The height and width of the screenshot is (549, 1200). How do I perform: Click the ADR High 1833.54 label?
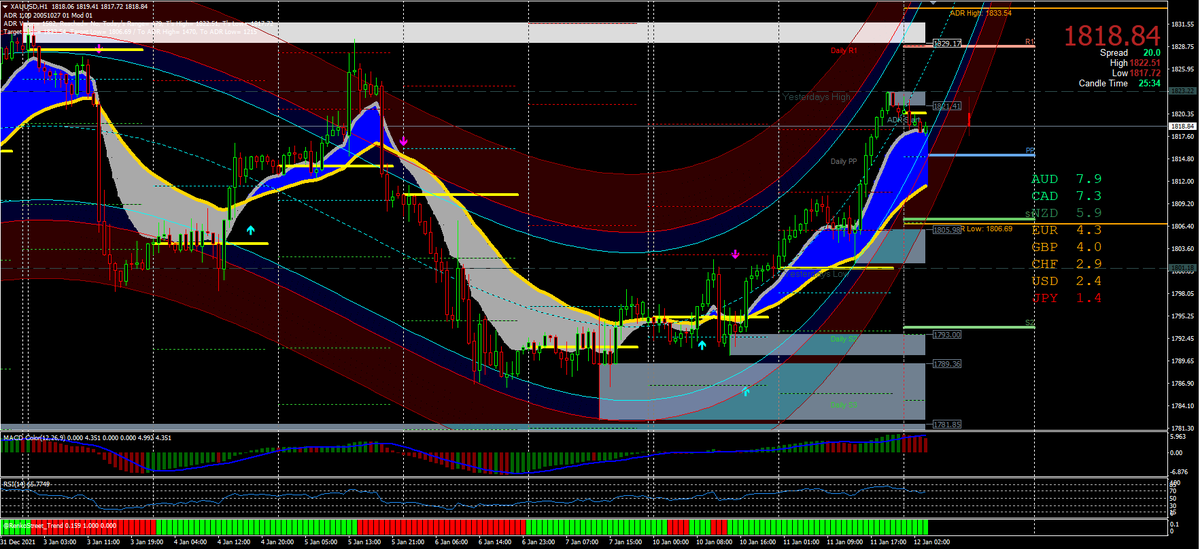981,13
